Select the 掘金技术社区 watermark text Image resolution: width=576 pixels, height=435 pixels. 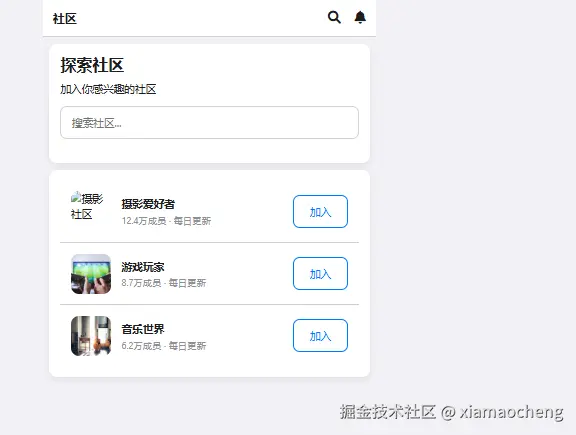(388, 412)
